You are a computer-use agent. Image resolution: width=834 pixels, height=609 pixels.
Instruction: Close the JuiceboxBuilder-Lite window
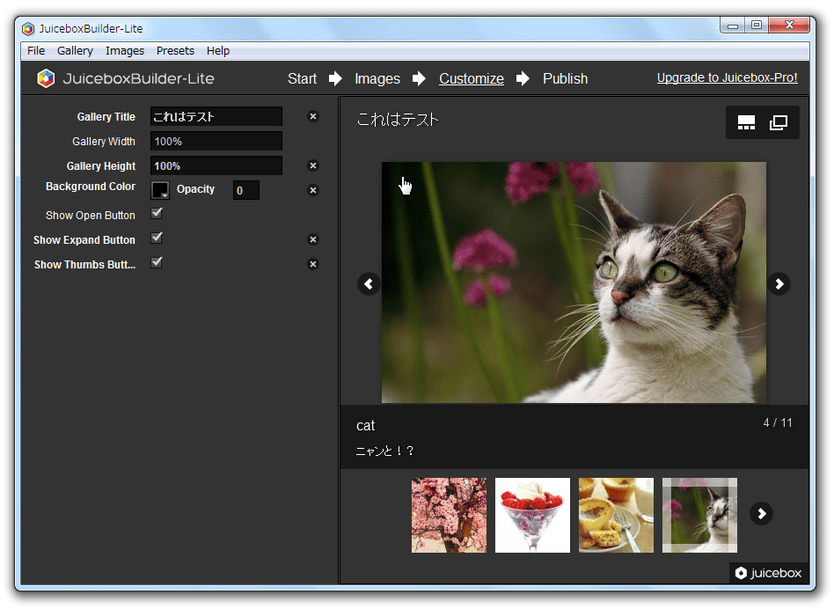(789, 25)
